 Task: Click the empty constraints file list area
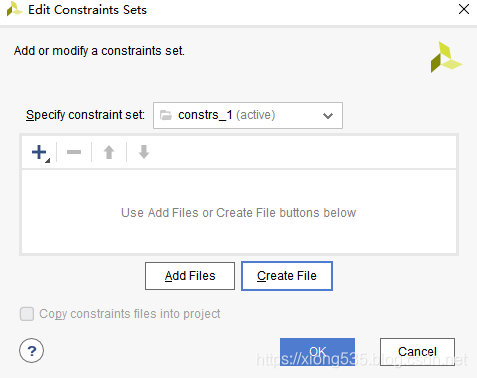239,212
